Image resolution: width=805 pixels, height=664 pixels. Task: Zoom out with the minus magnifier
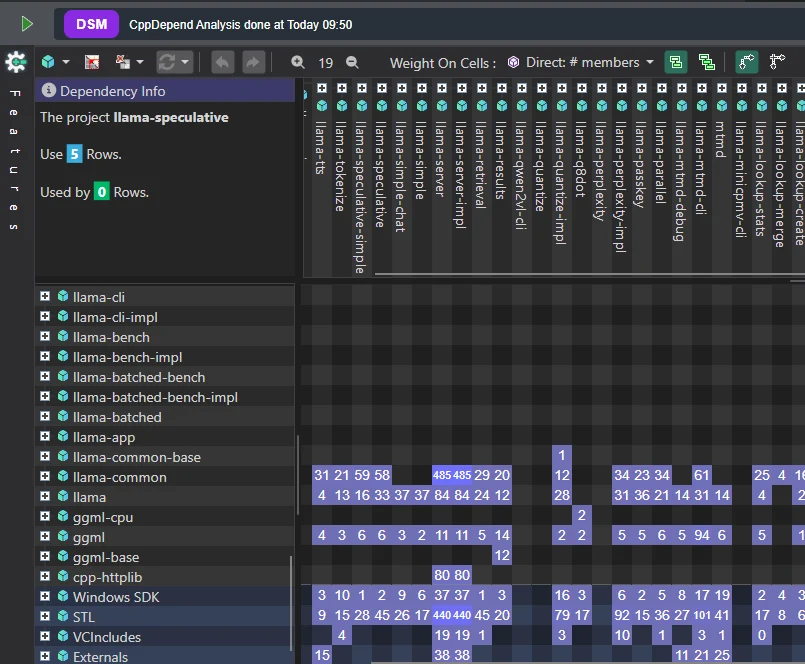352,63
